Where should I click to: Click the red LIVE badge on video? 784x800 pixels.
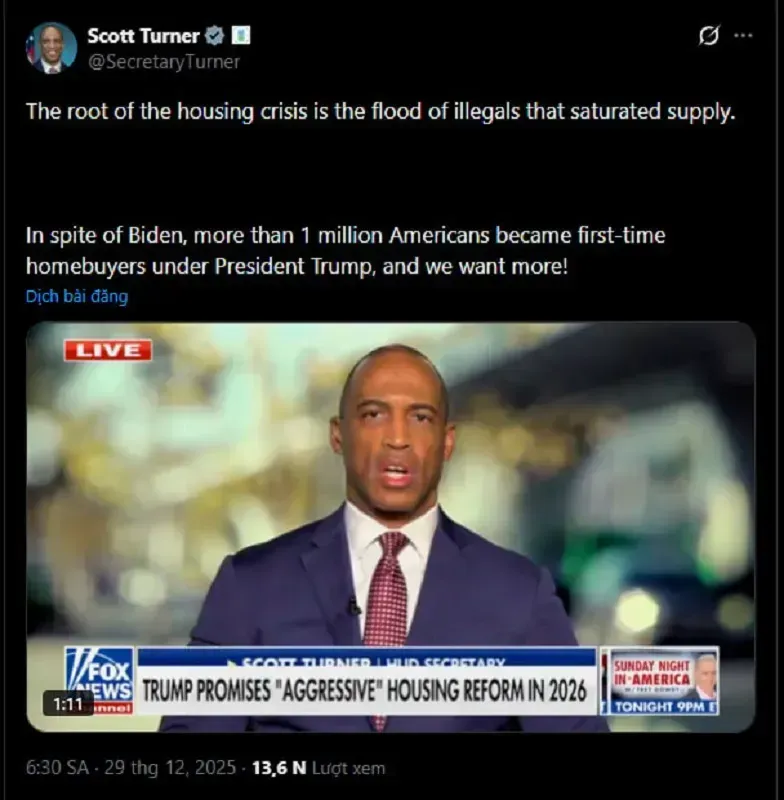(108, 351)
